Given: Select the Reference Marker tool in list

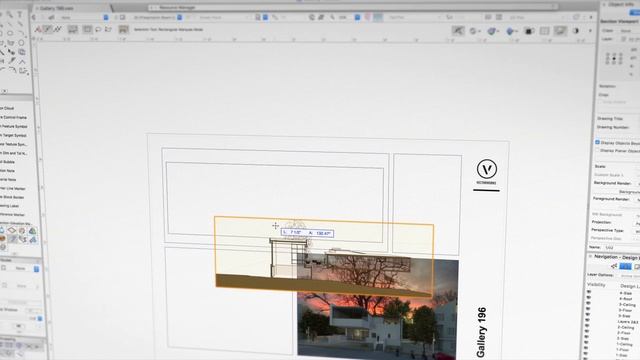Looking at the screenshot, I should pyautogui.click(x=12, y=214).
